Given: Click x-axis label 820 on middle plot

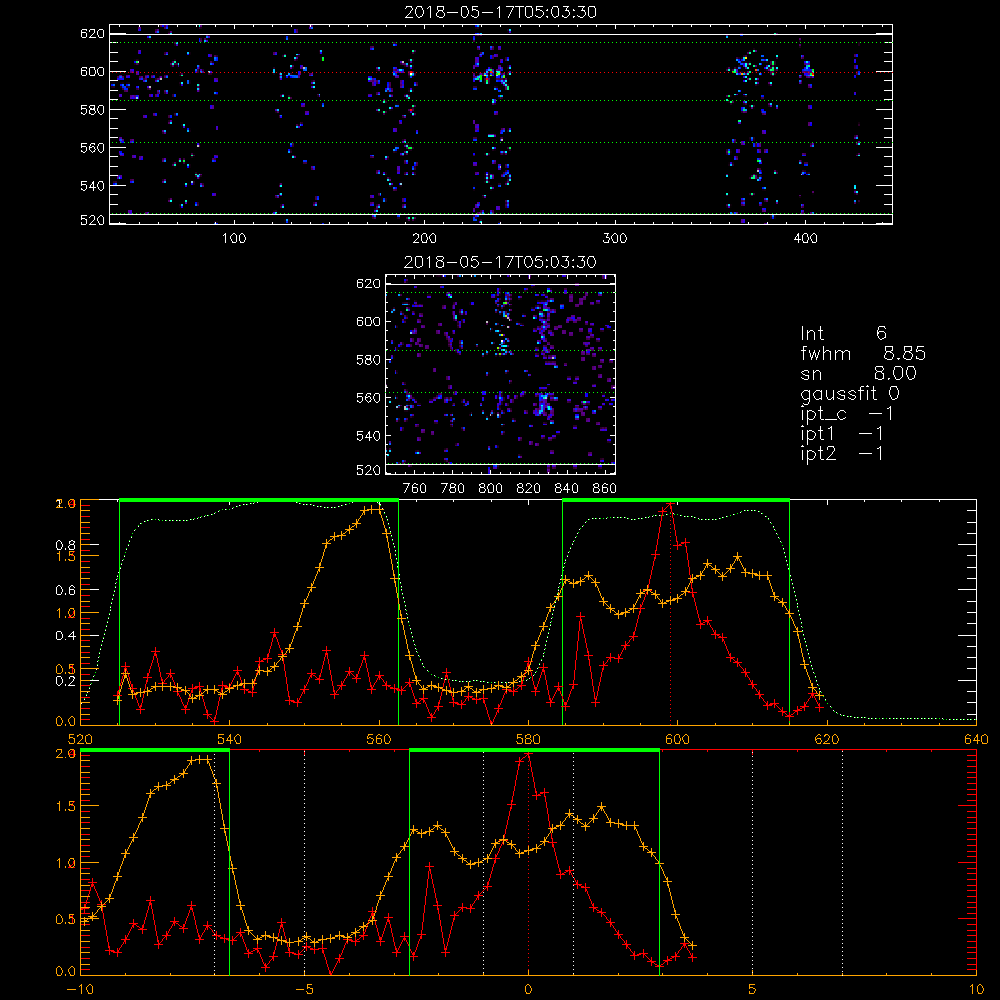Looking at the screenshot, I should click(529, 489).
